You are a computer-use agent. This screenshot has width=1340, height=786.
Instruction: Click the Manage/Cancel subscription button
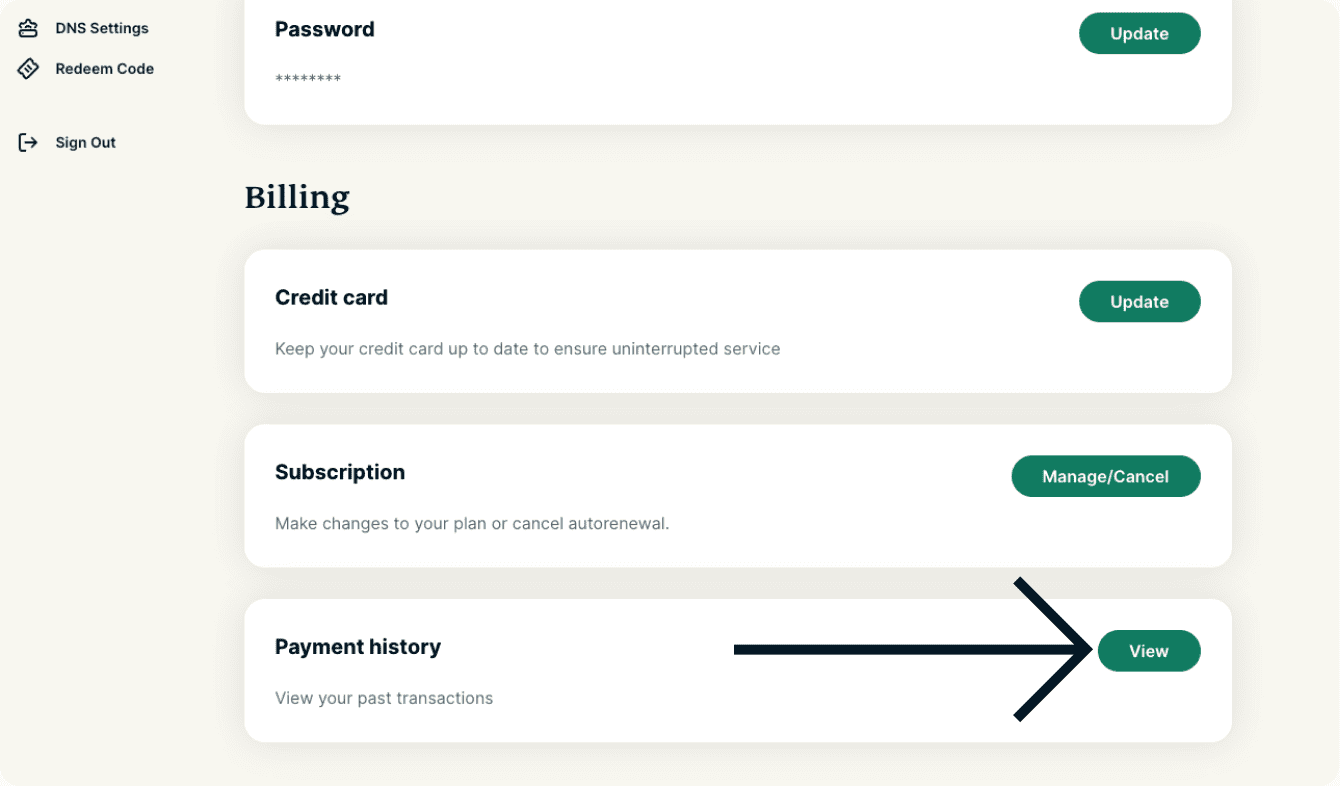(x=1105, y=477)
